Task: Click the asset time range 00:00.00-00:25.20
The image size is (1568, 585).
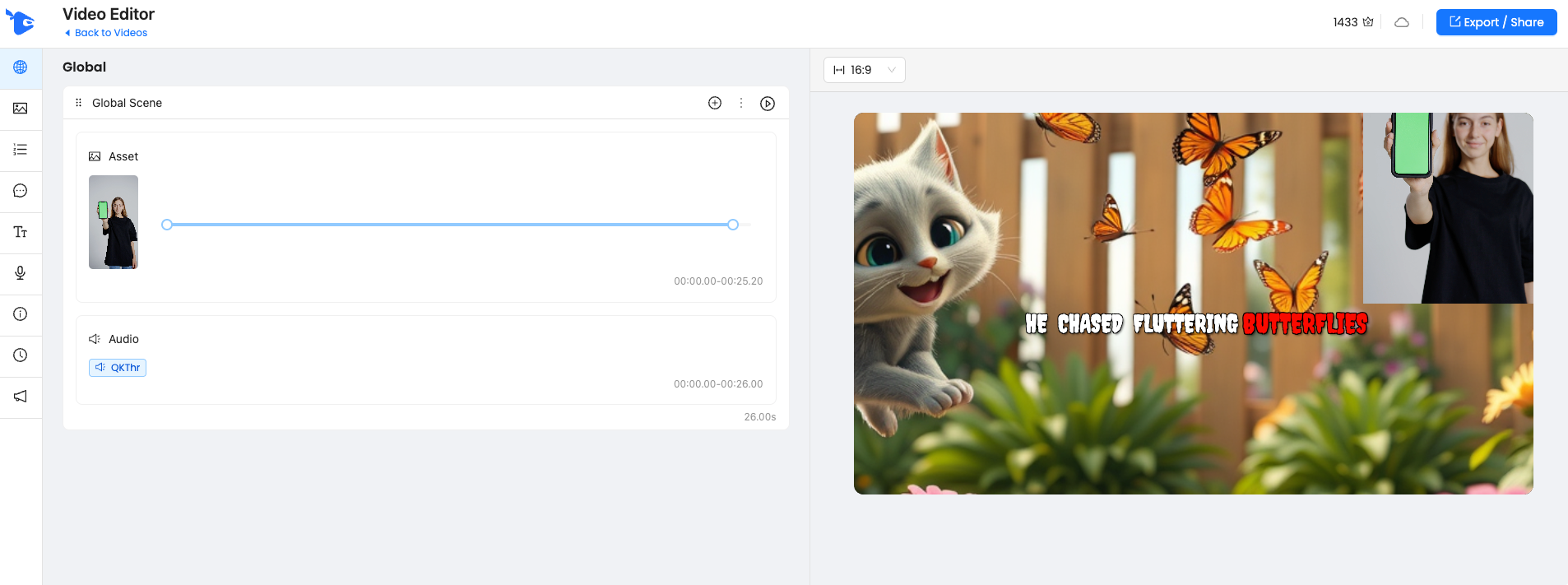Action: coord(718,281)
